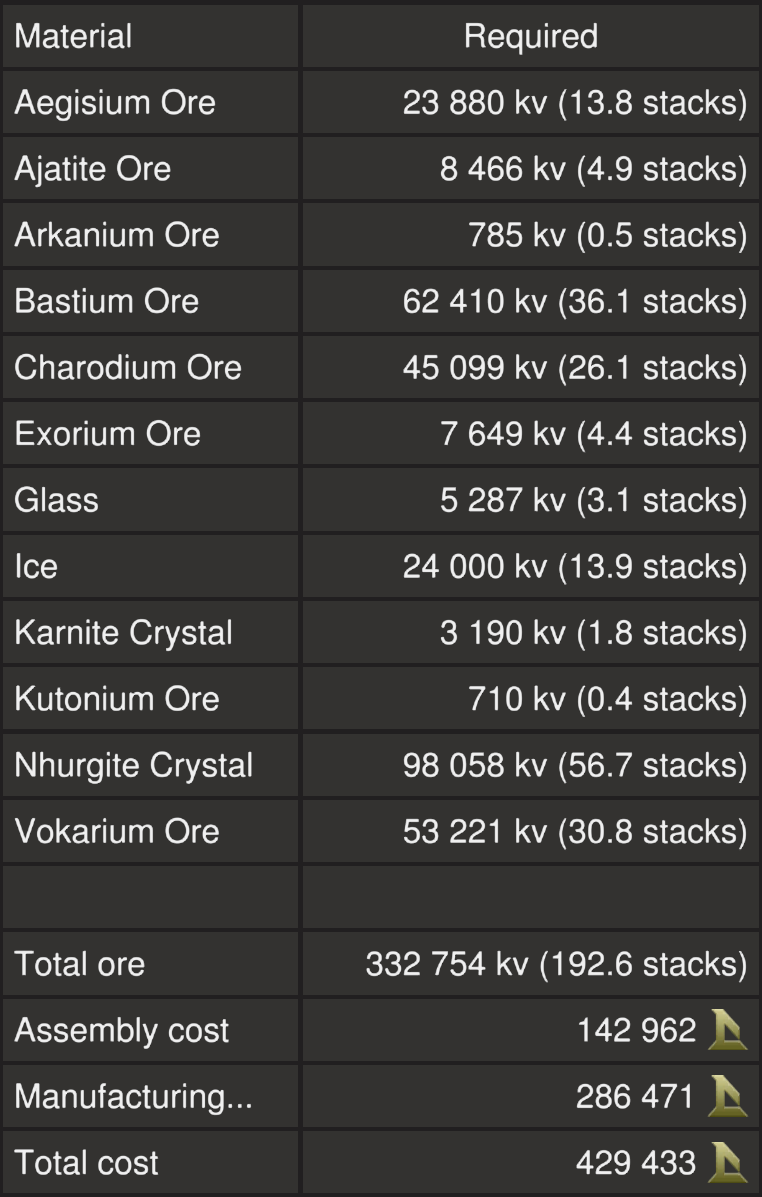Click the 429 433 total cost value
Viewport: 762px width, 1197px height.
click(x=635, y=1163)
